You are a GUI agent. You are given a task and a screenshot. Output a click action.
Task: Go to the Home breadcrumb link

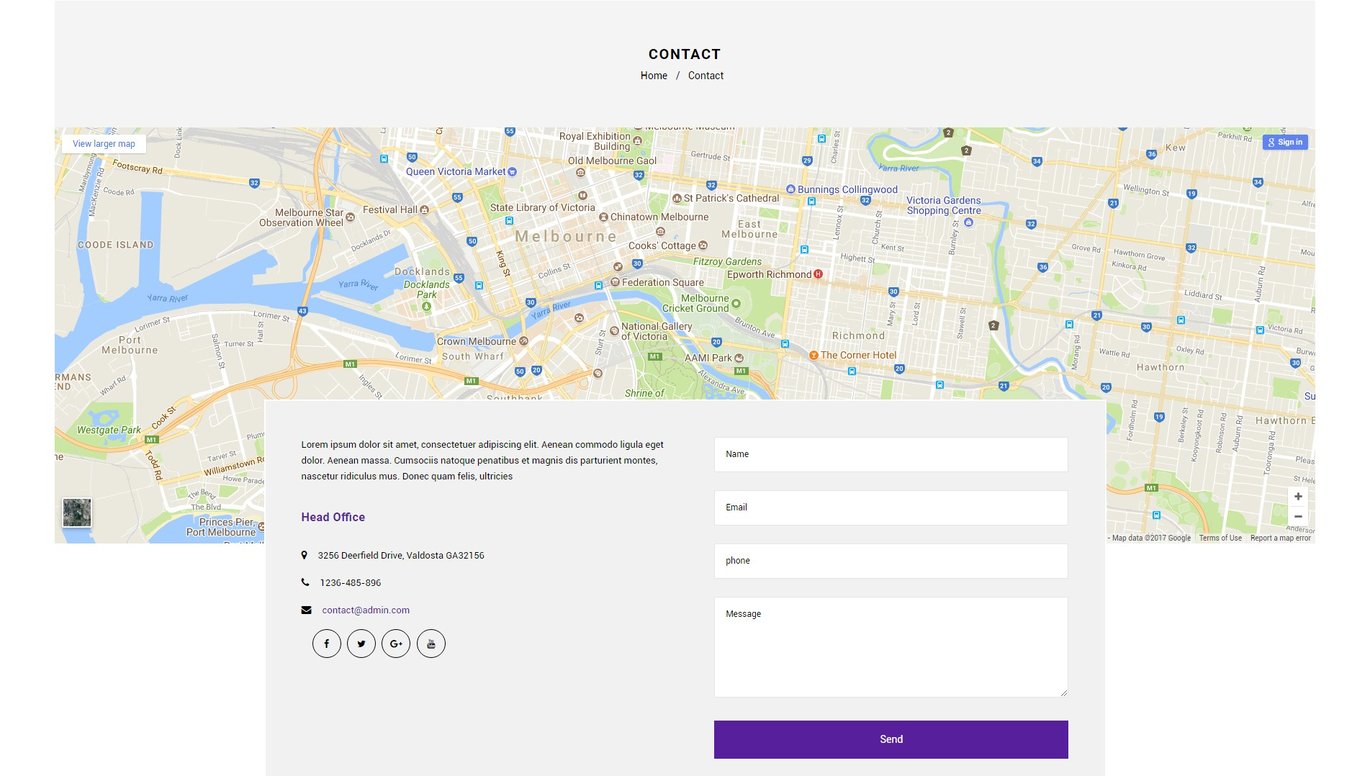[x=654, y=76]
